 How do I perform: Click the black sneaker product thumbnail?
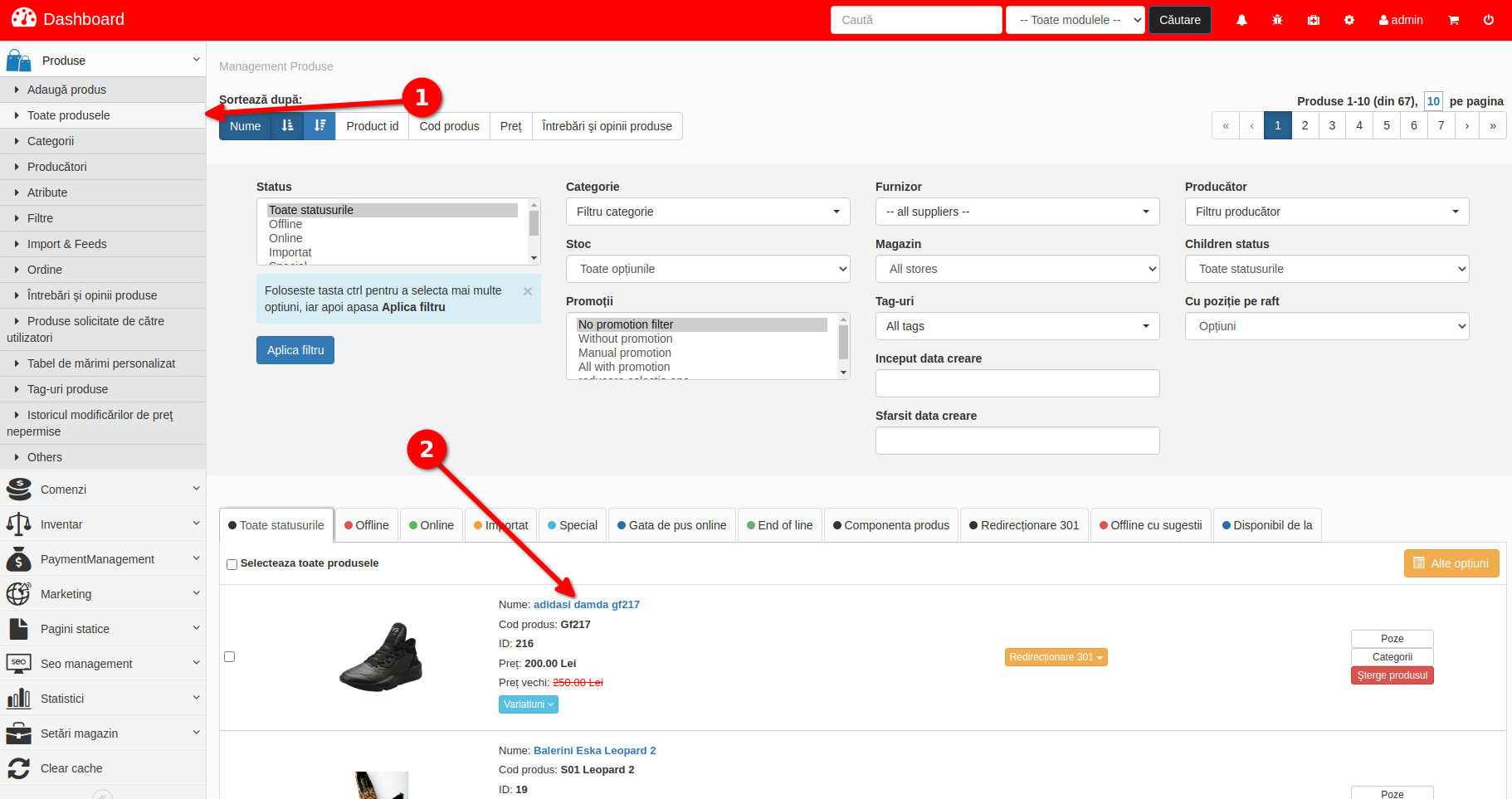click(381, 656)
